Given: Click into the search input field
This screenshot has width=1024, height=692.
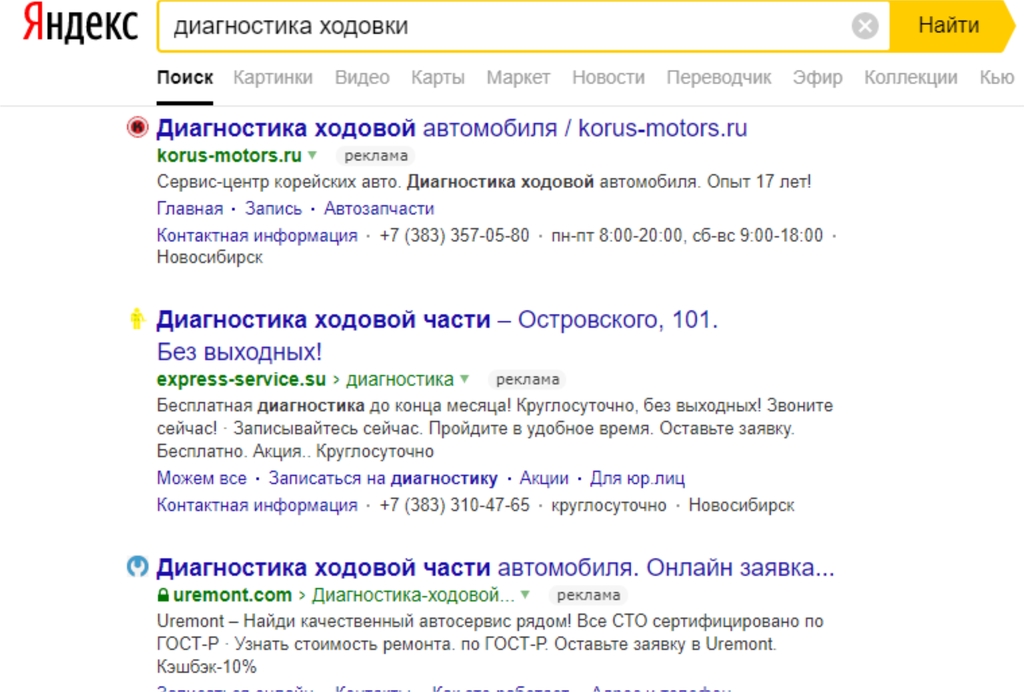Looking at the screenshot, I should (500, 26).
